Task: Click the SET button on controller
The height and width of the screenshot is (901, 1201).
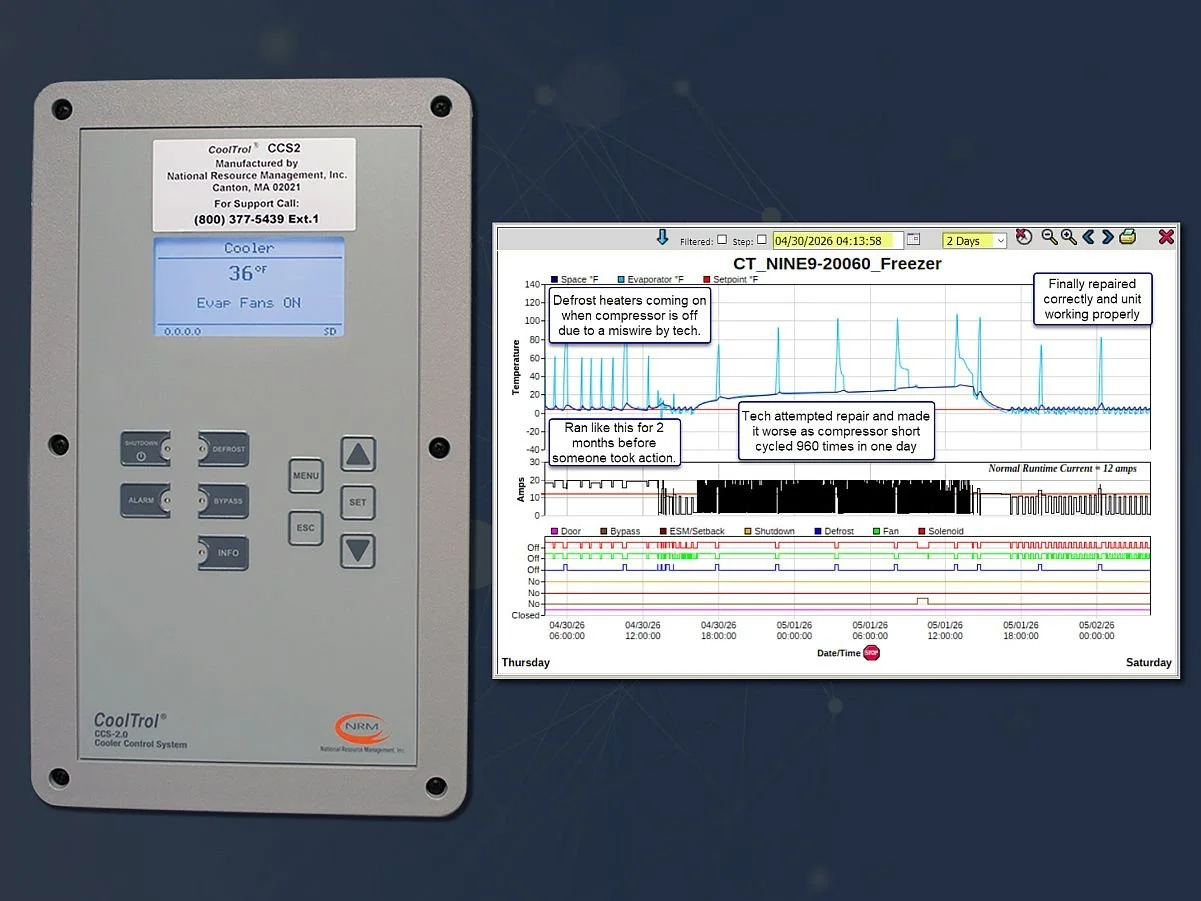Action: (357, 502)
